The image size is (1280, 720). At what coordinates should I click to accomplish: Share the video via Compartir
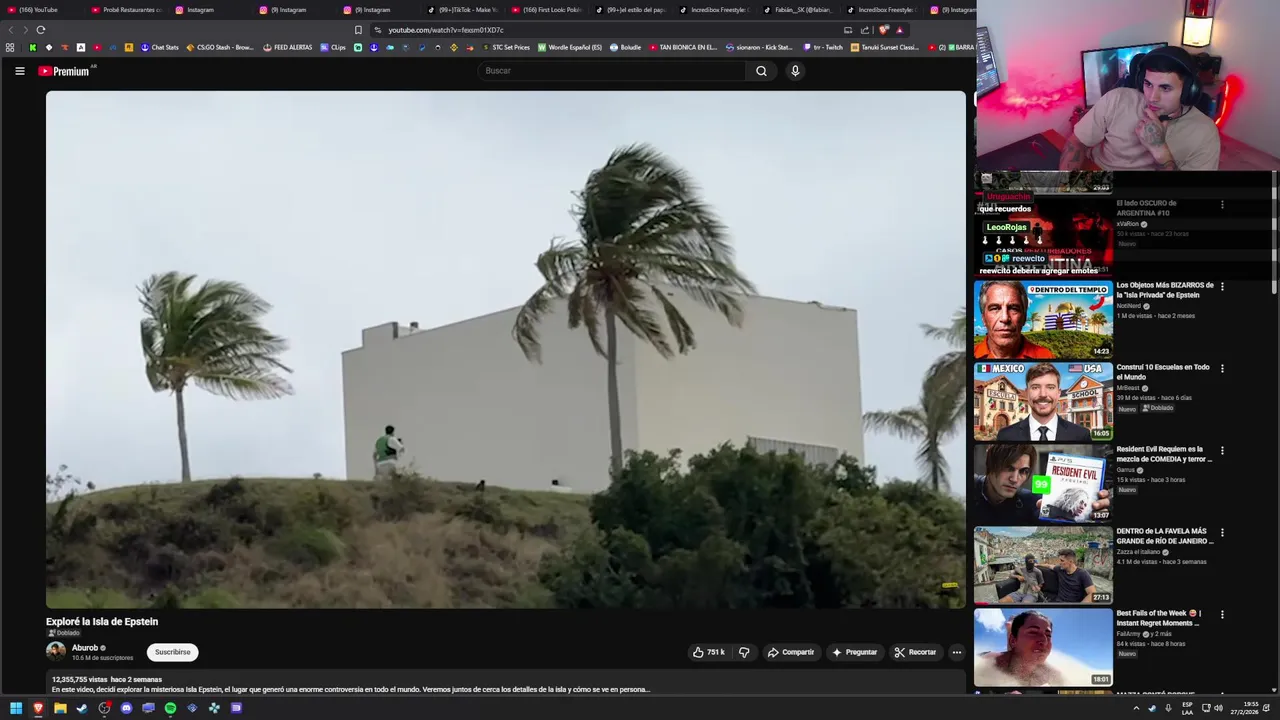coord(790,652)
